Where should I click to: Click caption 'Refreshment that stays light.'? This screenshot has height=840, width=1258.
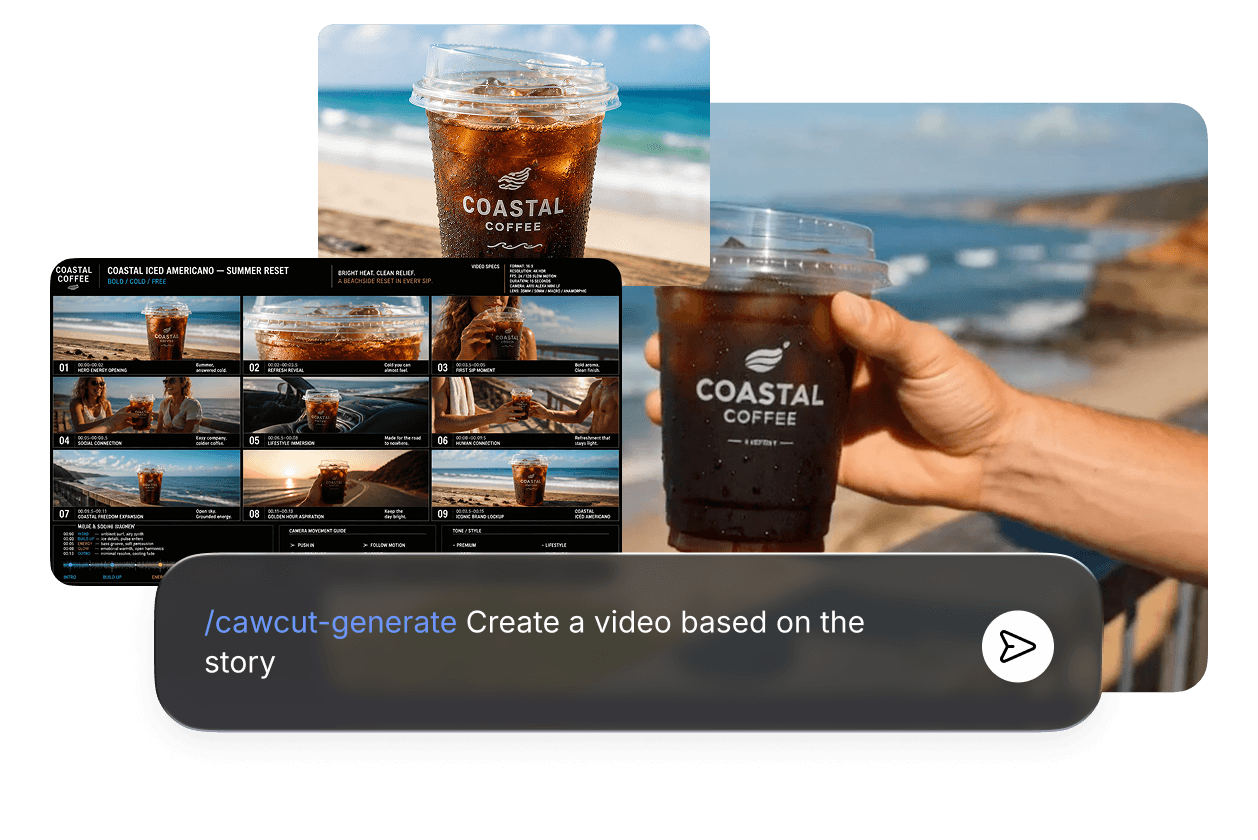coord(592,441)
